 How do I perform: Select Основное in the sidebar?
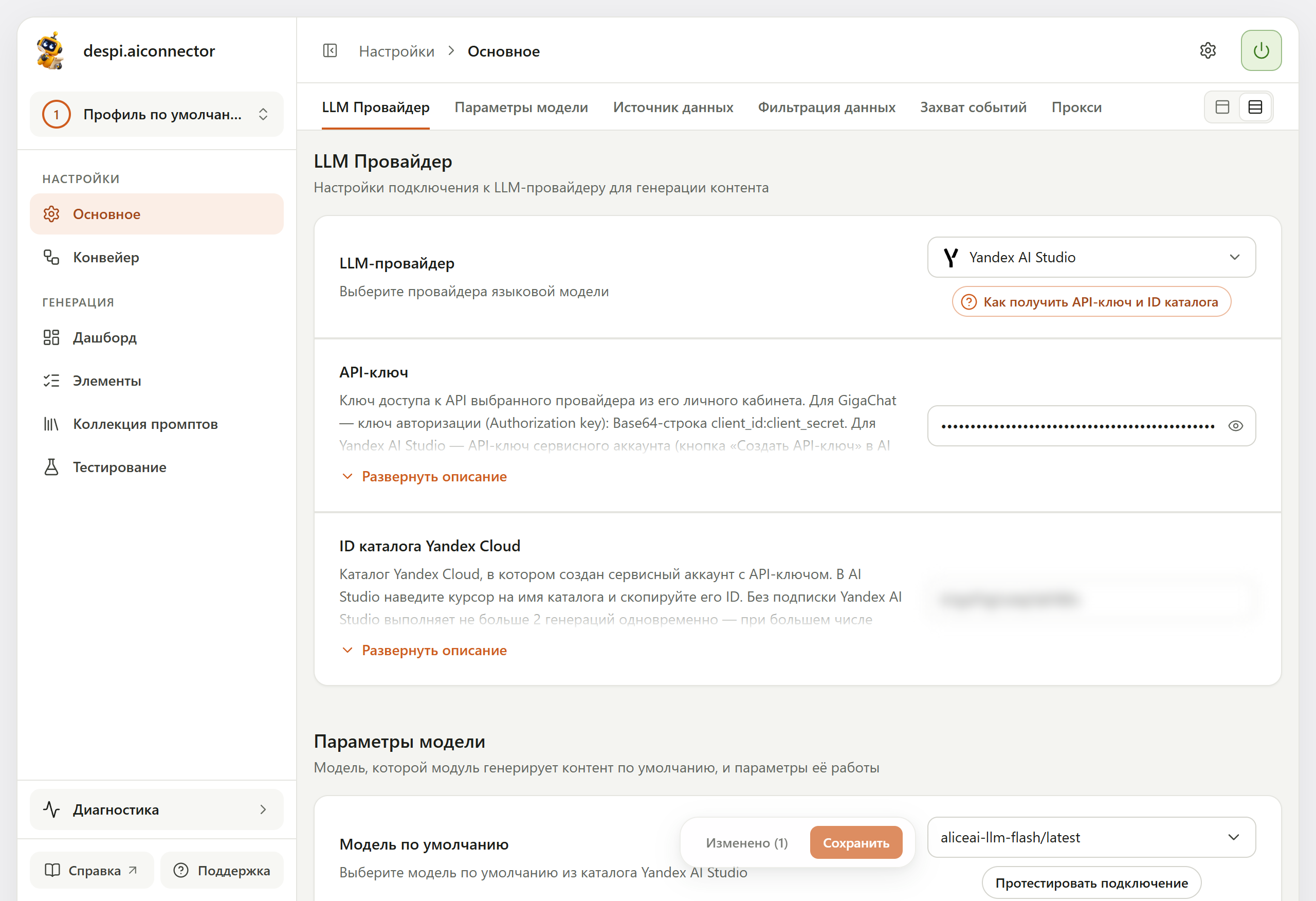pos(157,214)
